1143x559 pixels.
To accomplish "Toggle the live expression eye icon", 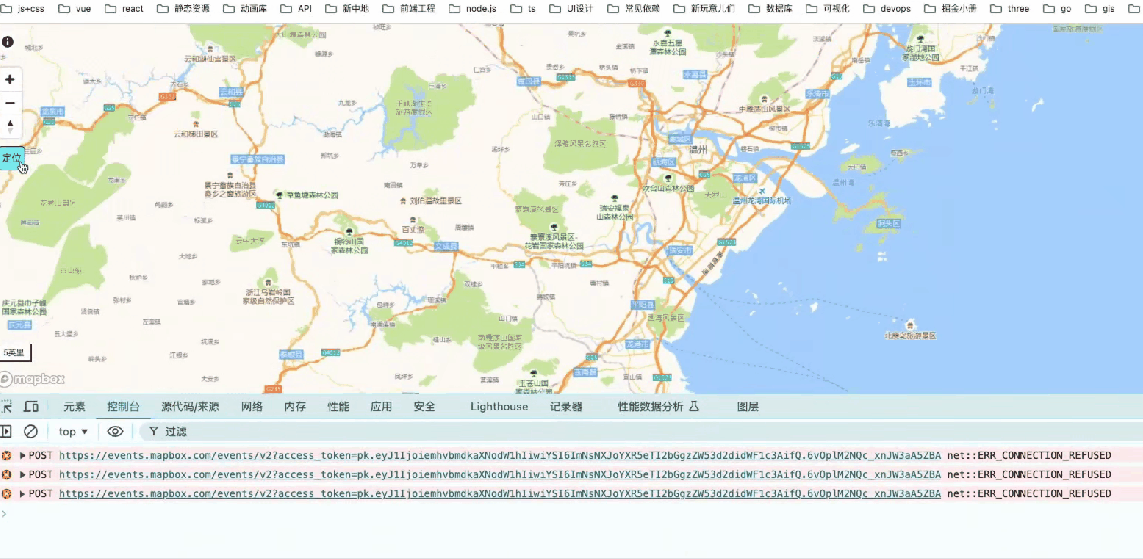I will (115, 431).
